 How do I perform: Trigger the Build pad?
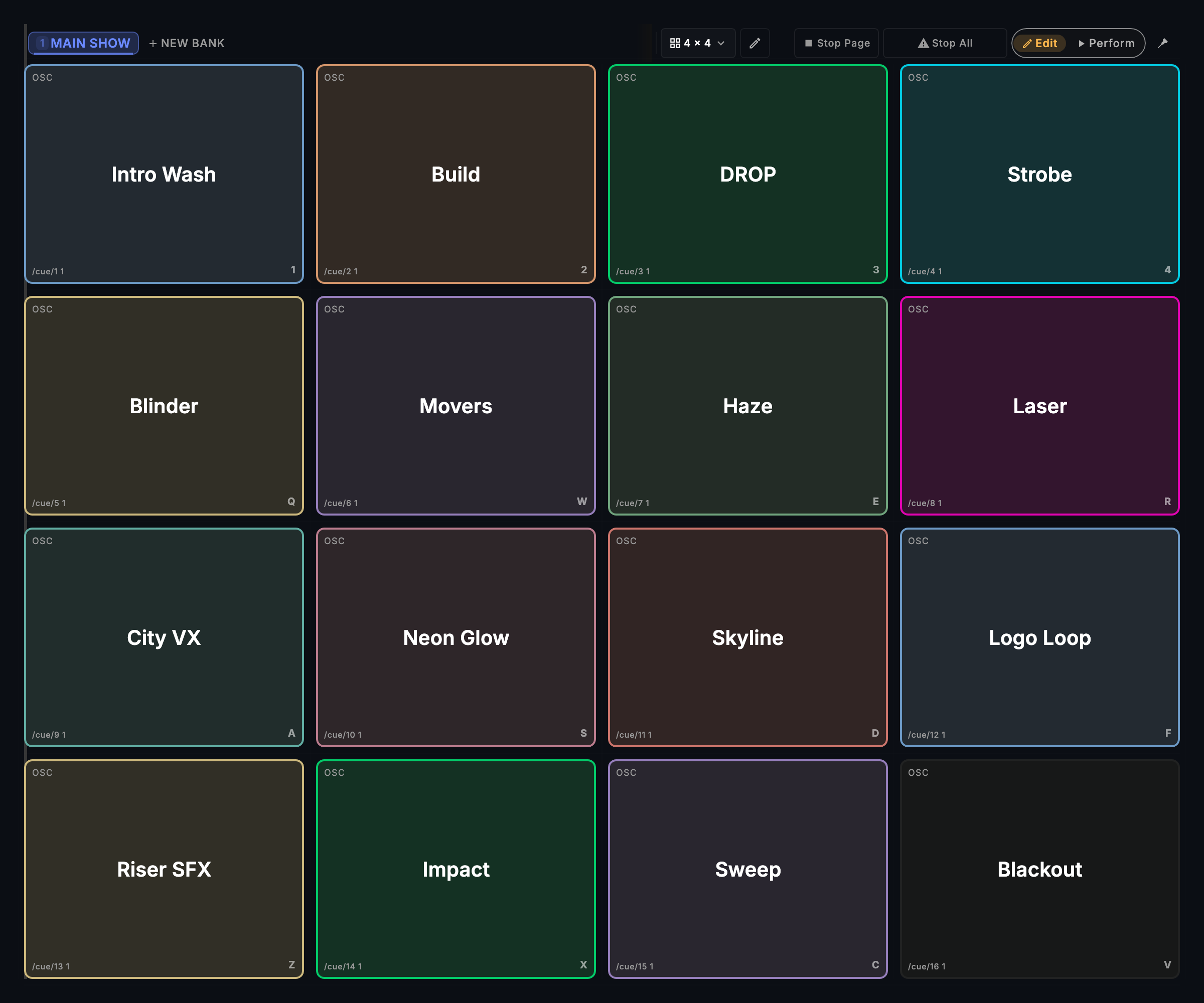click(x=456, y=174)
